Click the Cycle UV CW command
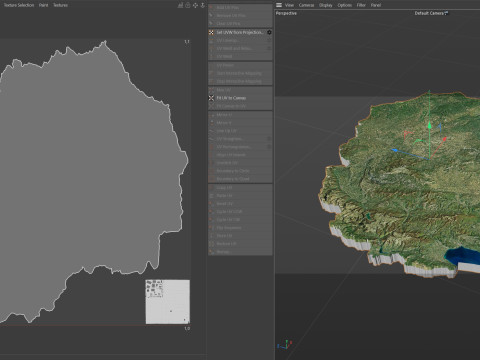The width and height of the screenshot is (480, 360). point(240,220)
